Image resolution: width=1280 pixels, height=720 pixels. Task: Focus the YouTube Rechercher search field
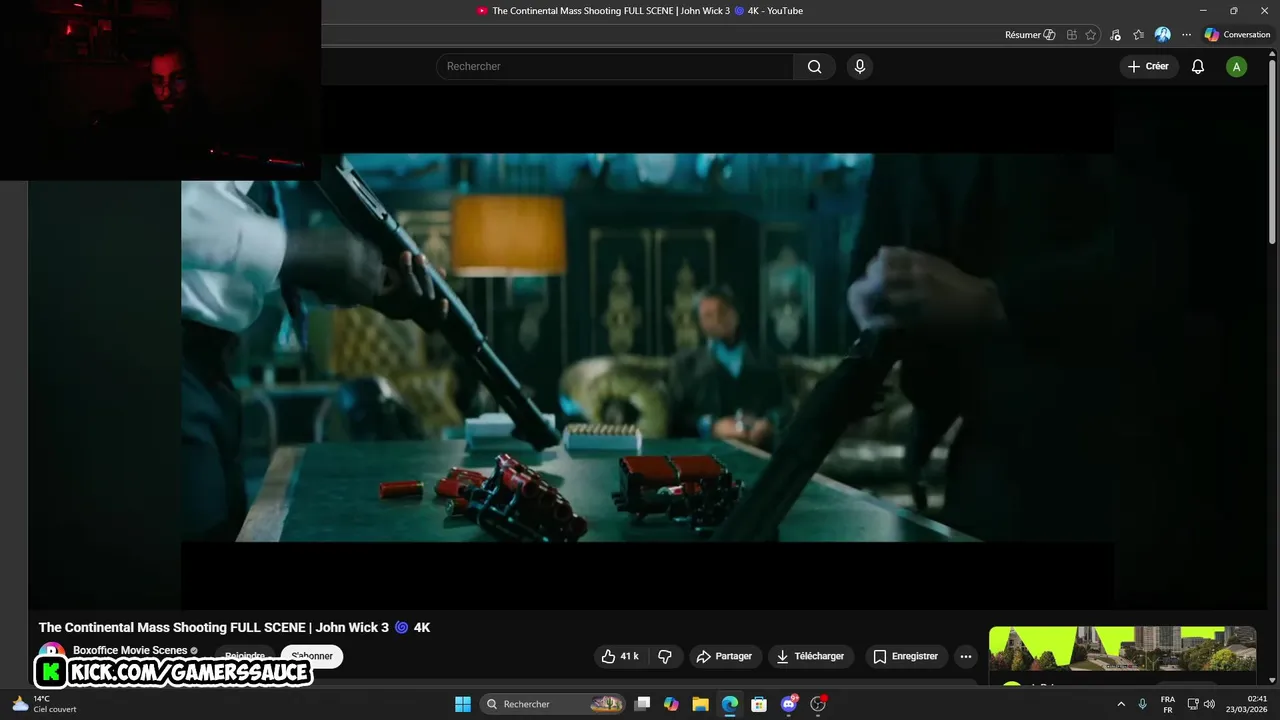(x=615, y=67)
